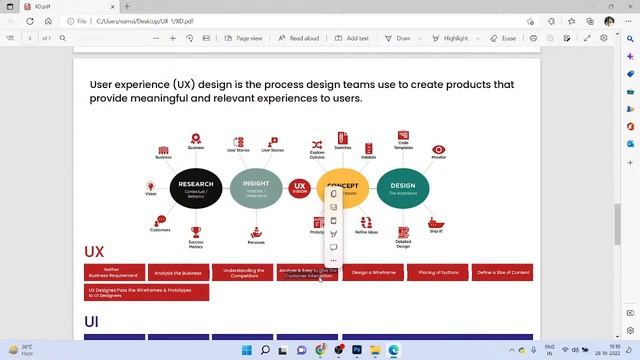
Task: Highlight selection using the floating menu highlighter
Action: click(333, 234)
